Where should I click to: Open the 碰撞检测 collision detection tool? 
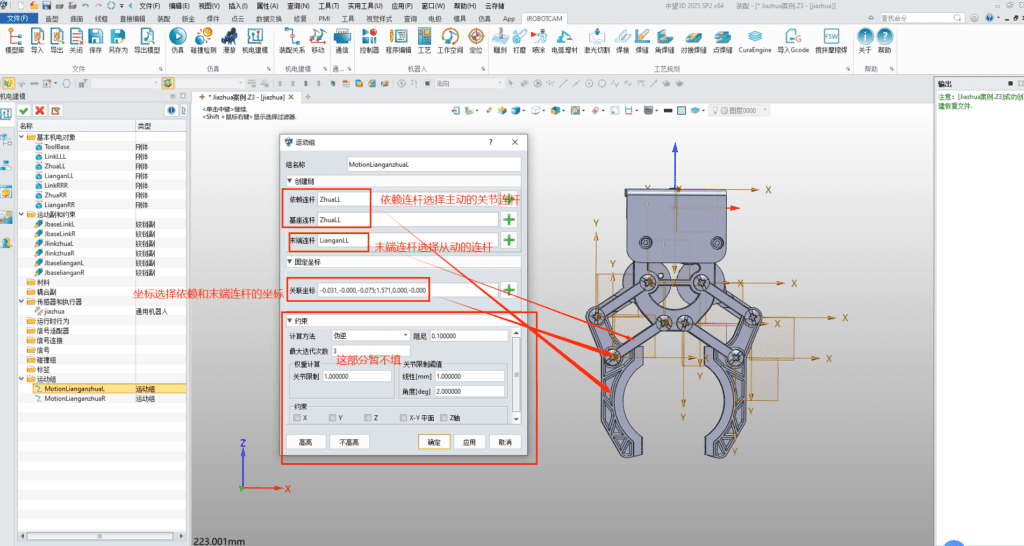click(x=203, y=36)
